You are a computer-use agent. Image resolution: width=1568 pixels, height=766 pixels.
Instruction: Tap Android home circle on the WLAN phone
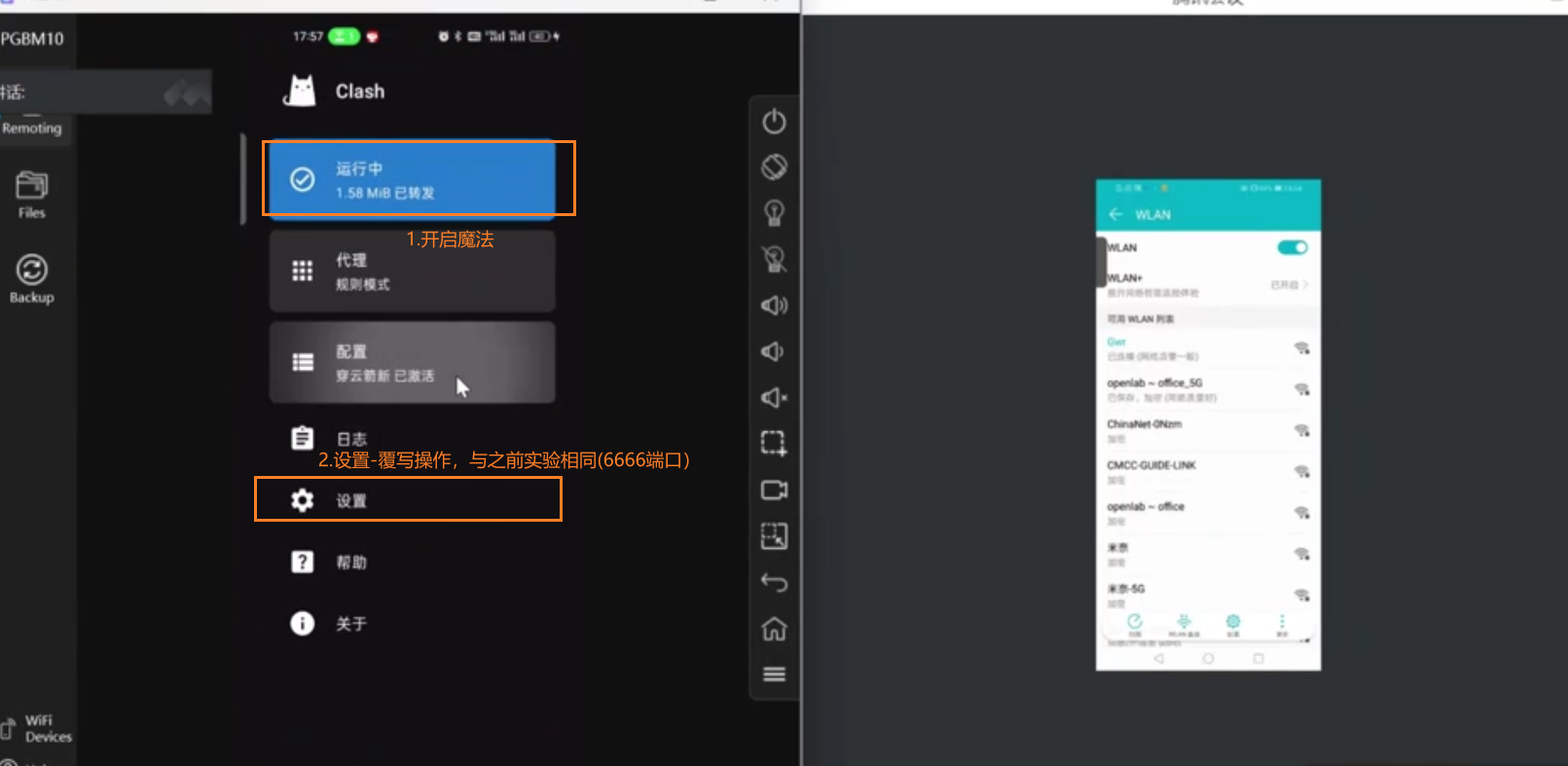(x=1208, y=659)
